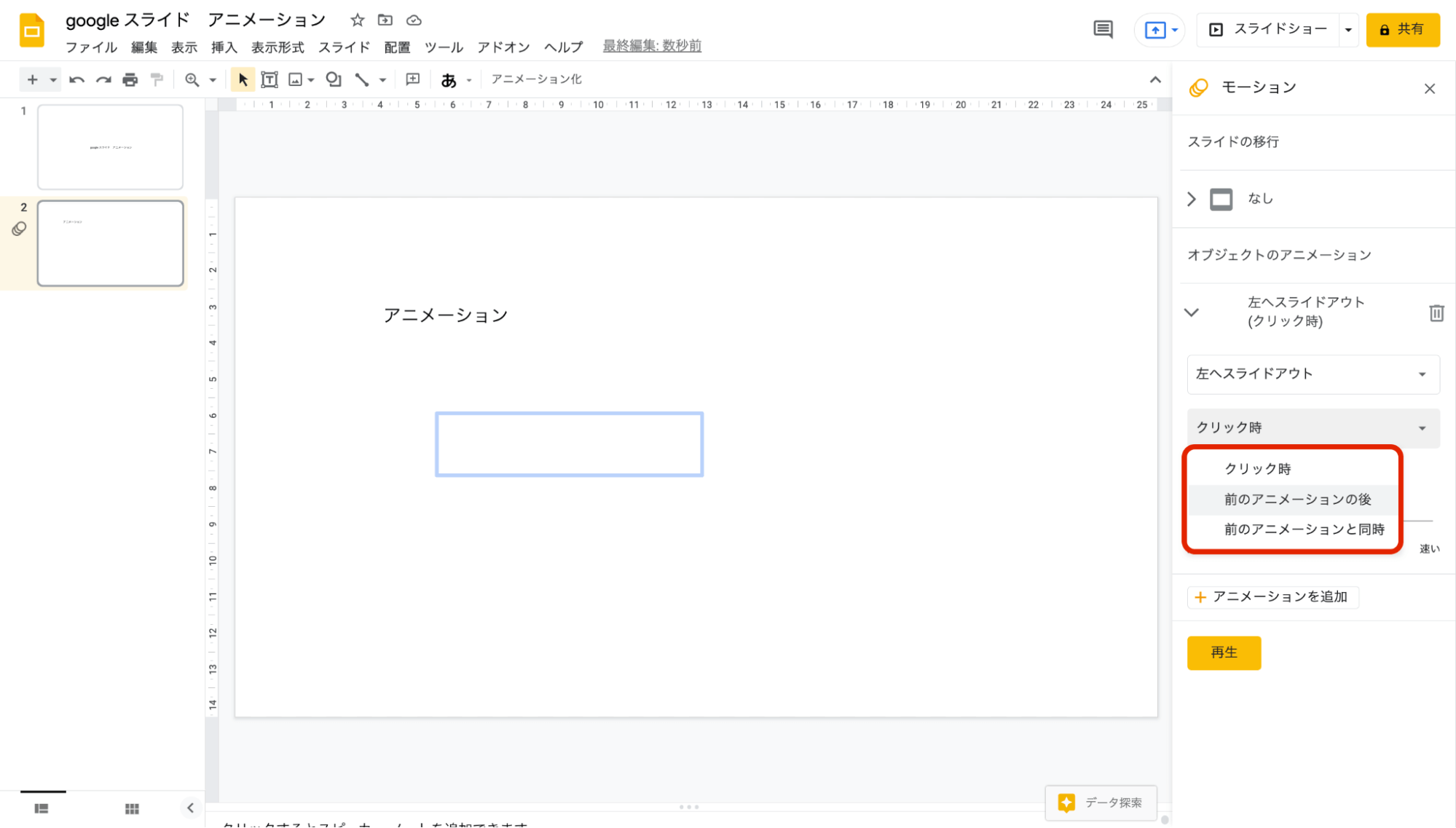The height and width of the screenshot is (828, 1456).
Task: Select the text box tool
Action: click(269, 79)
